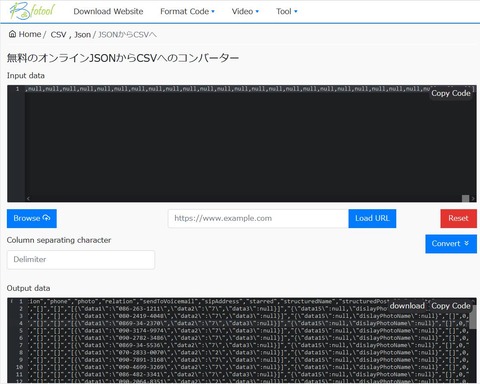Screen dimensions: 480x384
Task: Expand the Video menu
Action: tap(245, 11)
